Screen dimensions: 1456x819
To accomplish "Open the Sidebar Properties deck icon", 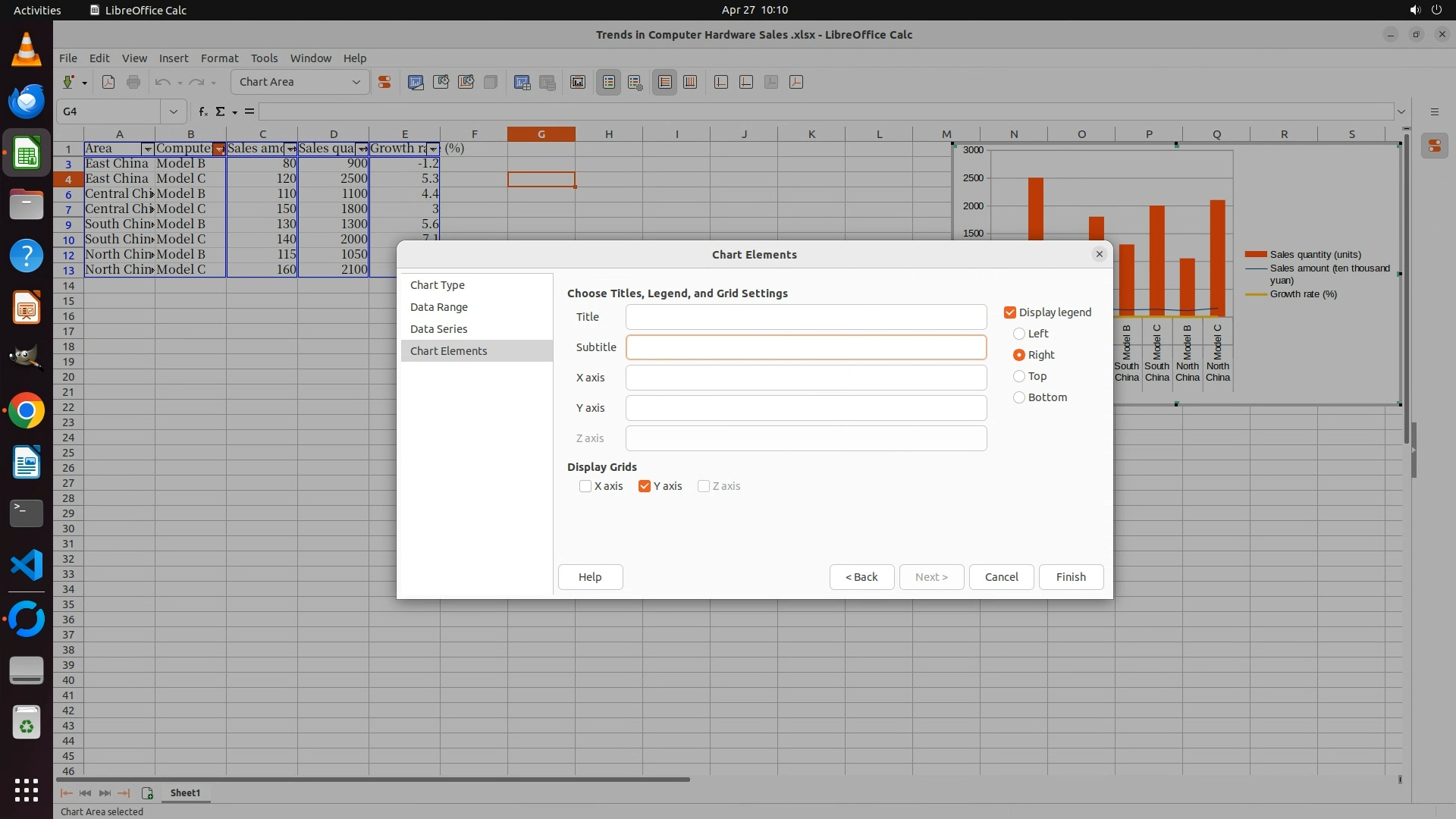I will click(x=1434, y=146).
